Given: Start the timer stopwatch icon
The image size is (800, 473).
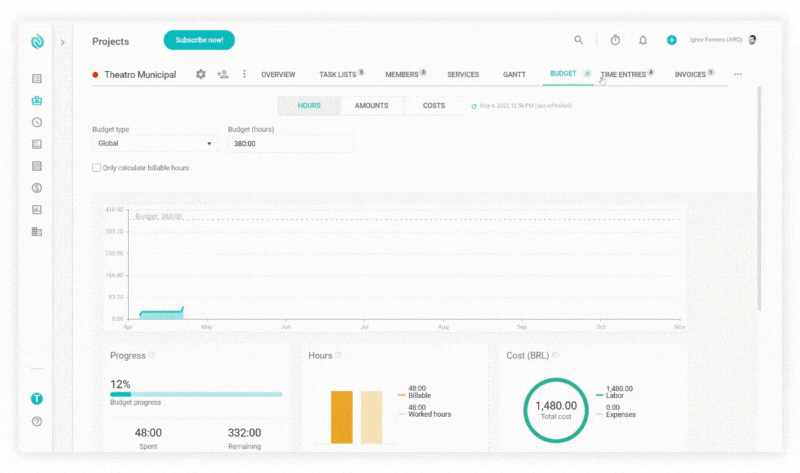Looking at the screenshot, I should 615,40.
